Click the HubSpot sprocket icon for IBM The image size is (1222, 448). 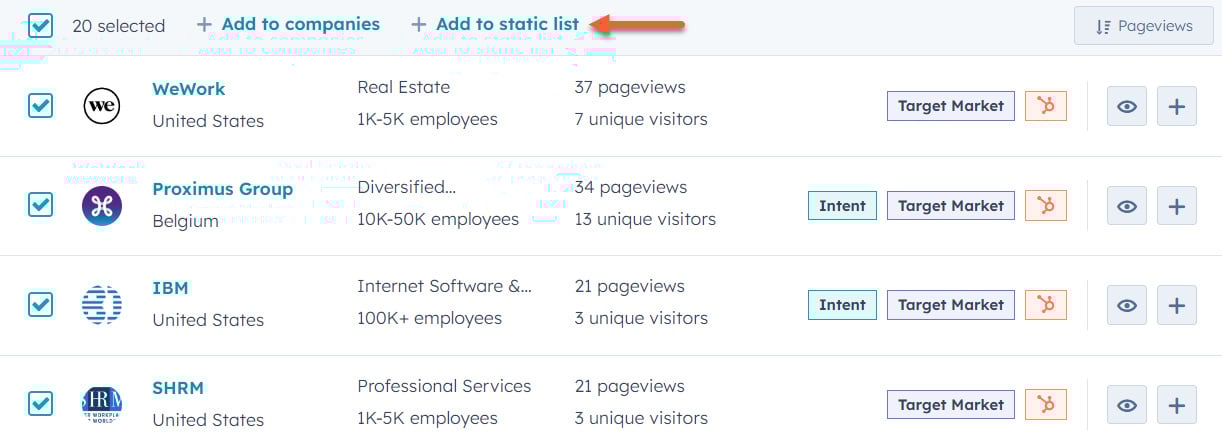[x=1046, y=305]
